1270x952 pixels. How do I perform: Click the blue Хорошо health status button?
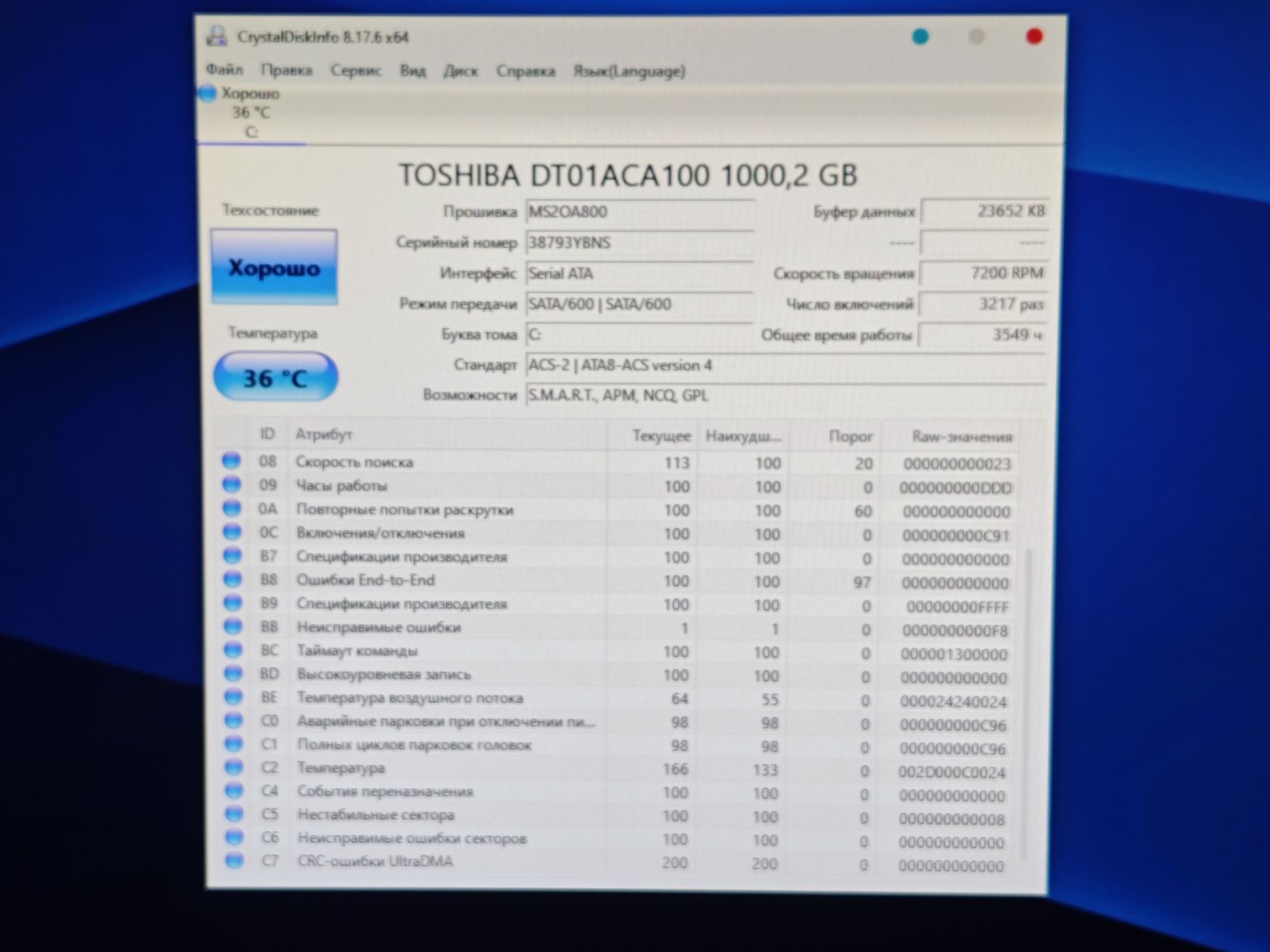[274, 267]
